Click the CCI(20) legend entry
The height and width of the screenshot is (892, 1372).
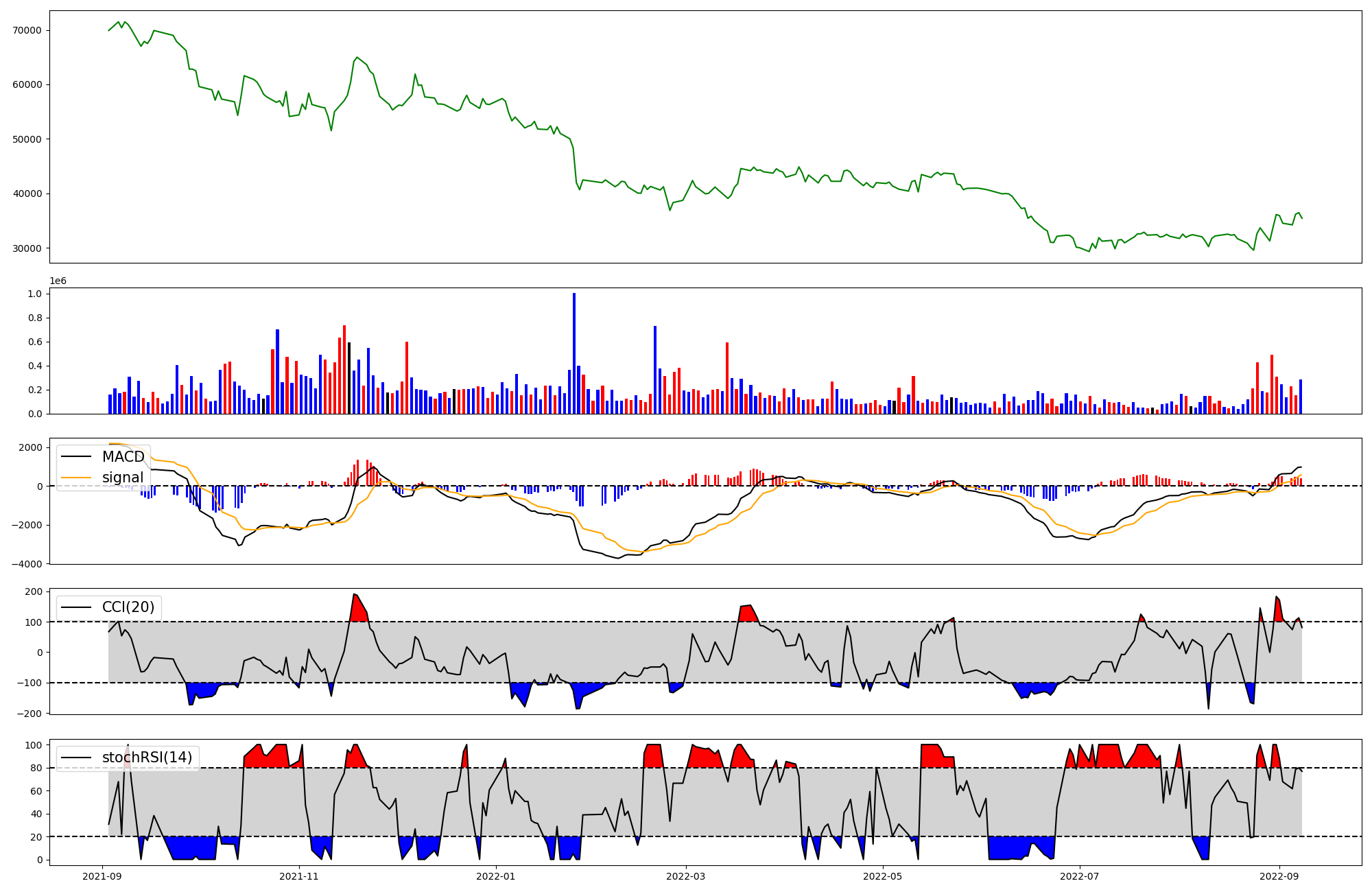[x=128, y=607]
